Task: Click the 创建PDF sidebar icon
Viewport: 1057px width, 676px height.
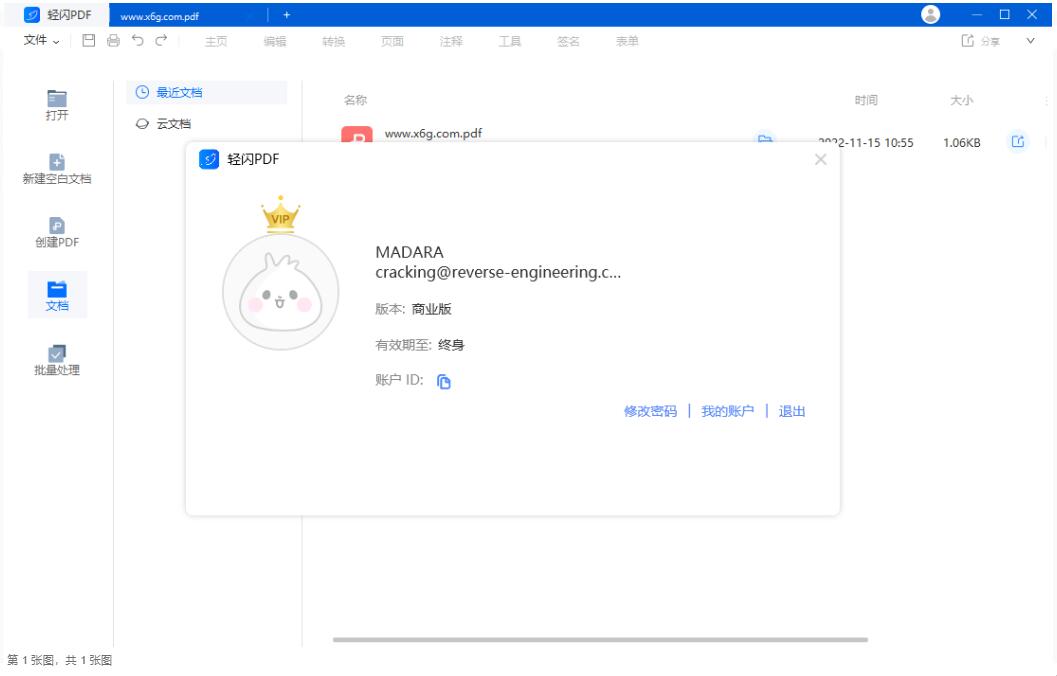Action: (x=57, y=232)
